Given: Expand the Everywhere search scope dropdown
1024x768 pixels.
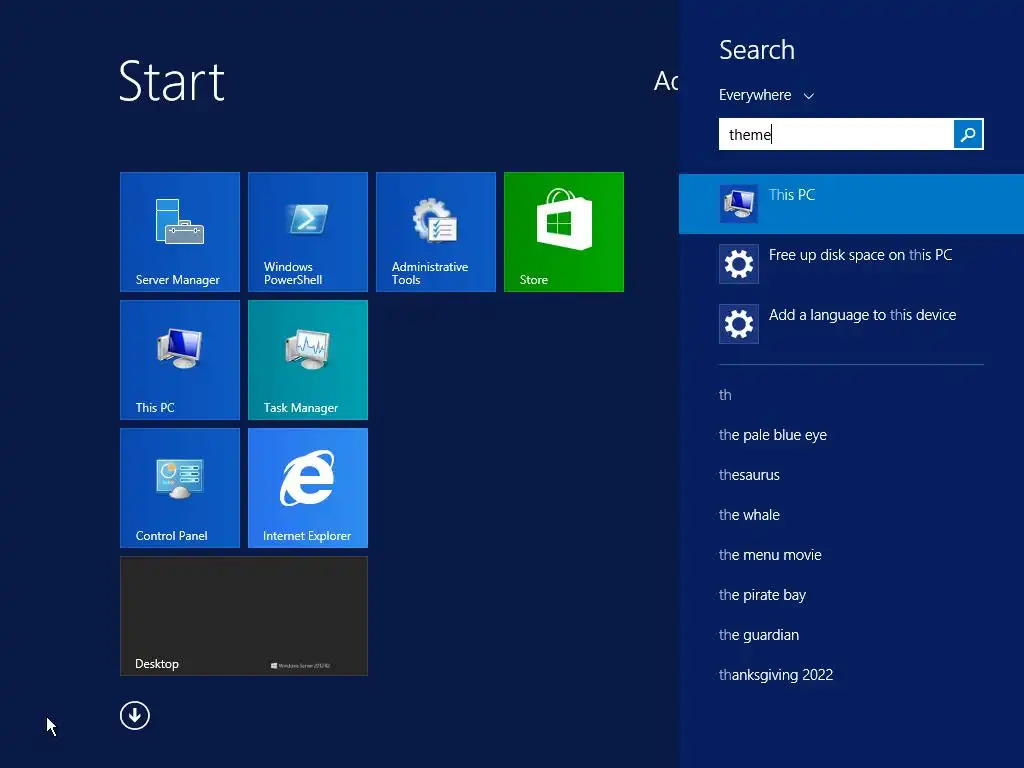Looking at the screenshot, I should pos(766,95).
